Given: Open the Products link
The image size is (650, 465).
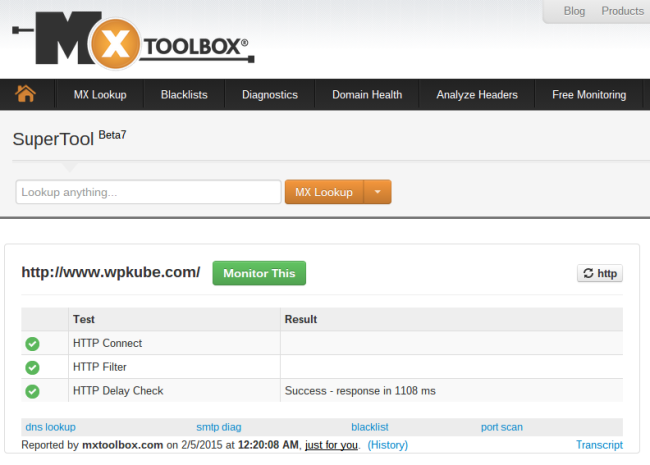Looking at the screenshot, I should click(x=623, y=11).
